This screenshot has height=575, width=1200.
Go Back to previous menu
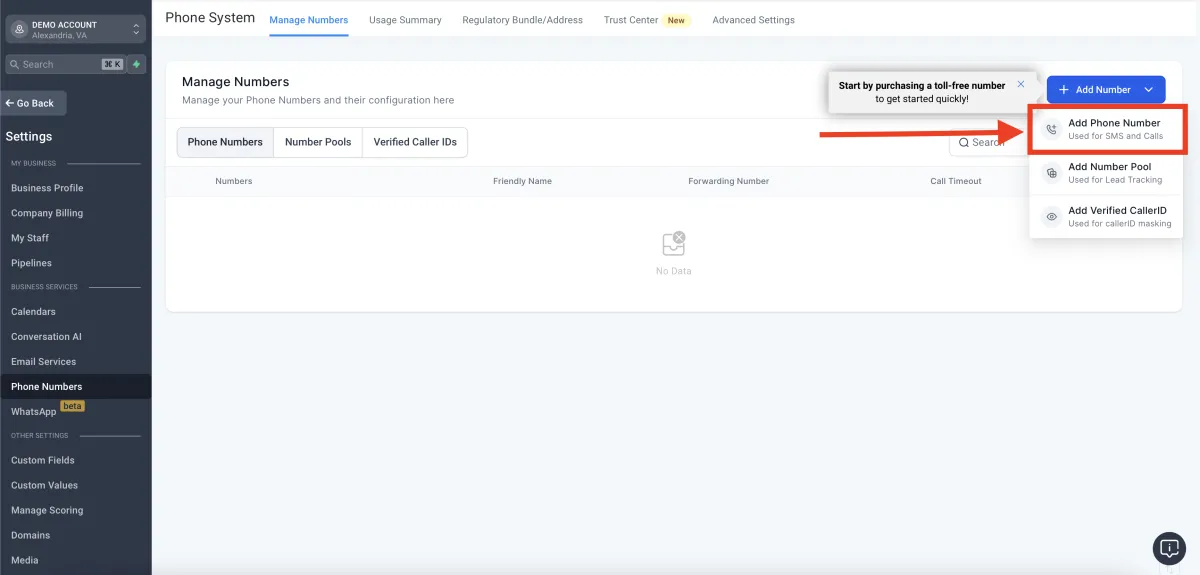point(33,103)
